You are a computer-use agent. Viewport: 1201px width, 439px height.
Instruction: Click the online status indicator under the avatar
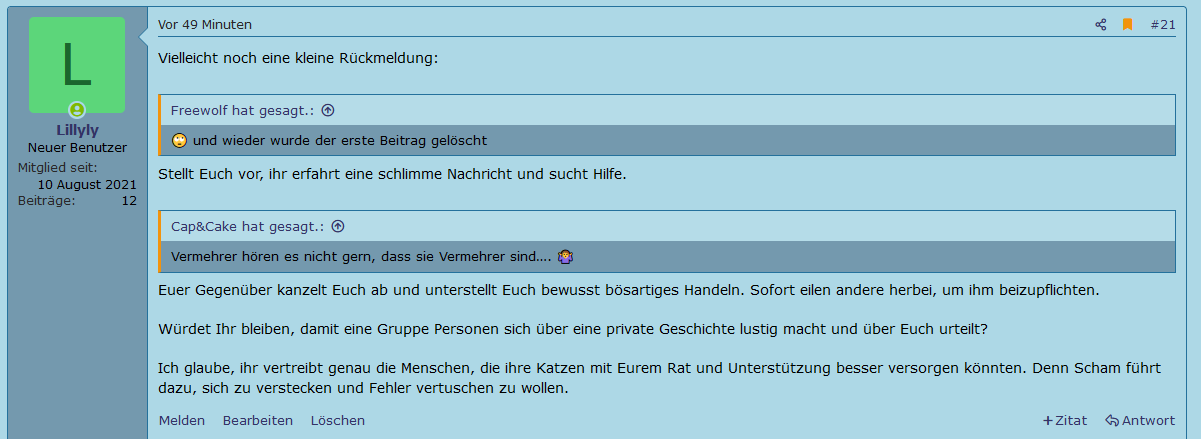pos(77,110)
